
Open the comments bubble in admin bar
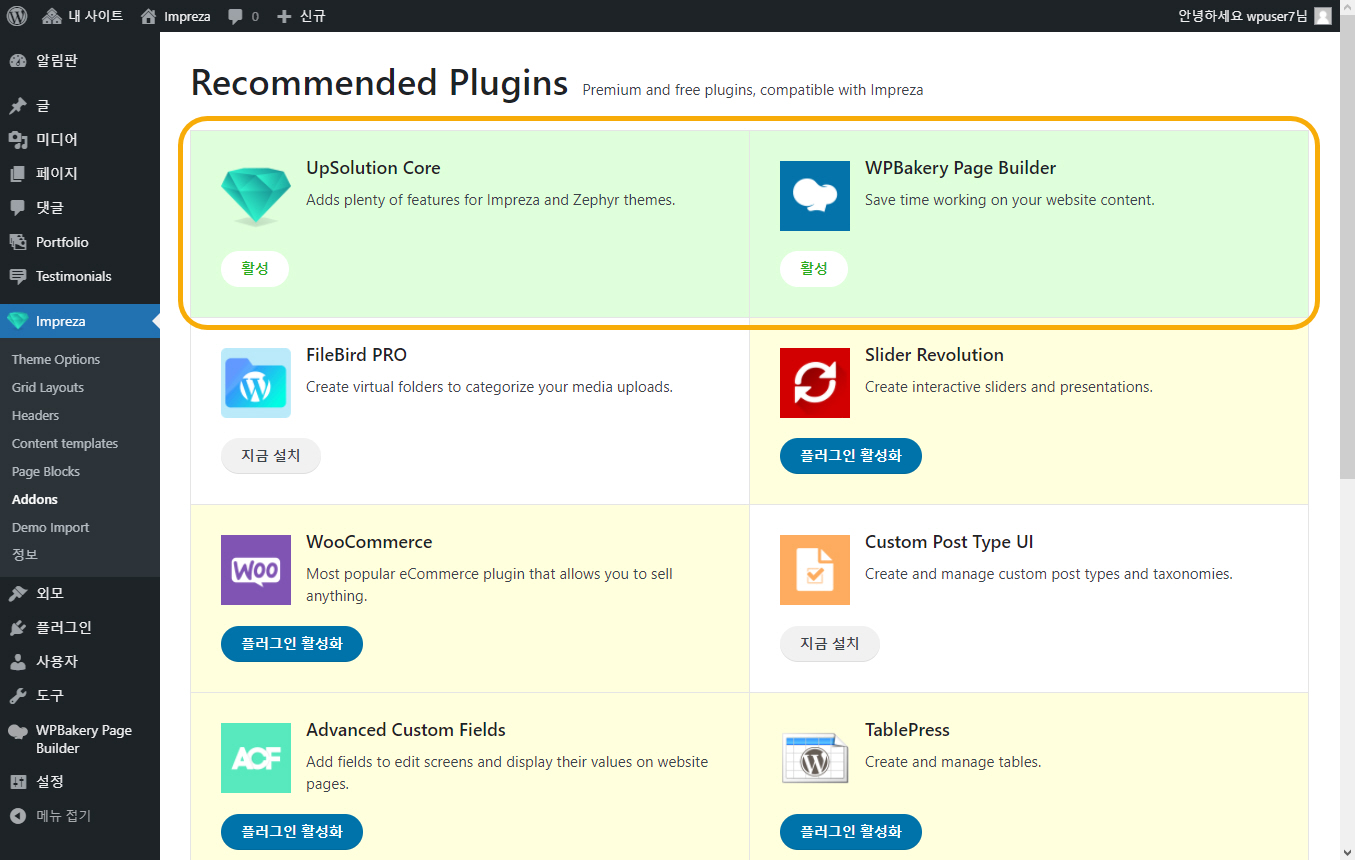pyautogui.click(x=236, y=17)
